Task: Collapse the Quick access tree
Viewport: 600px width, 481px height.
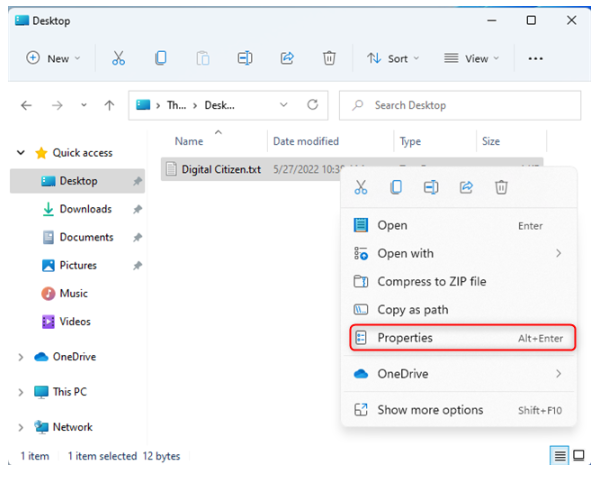Action: point(21,153)
